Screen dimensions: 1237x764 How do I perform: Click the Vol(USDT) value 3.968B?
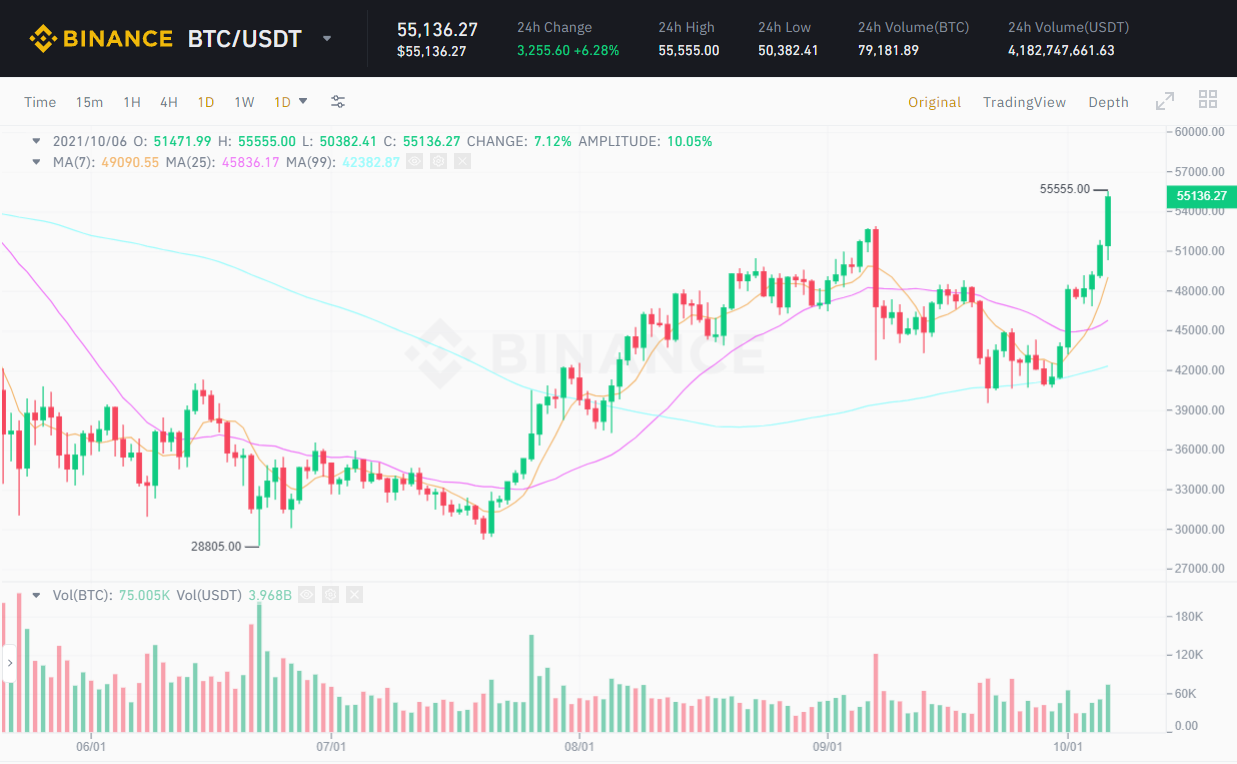tap(268, 595)
